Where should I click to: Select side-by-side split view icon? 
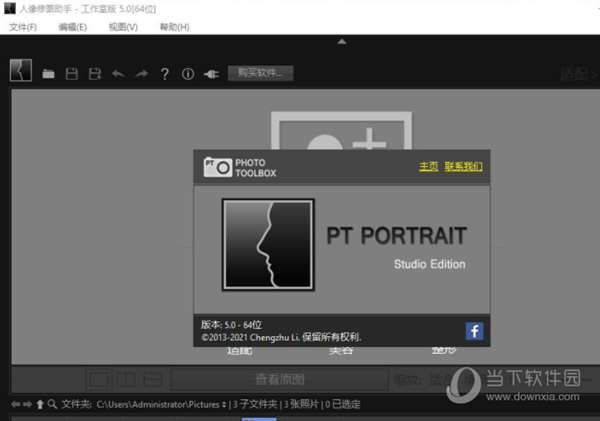126,380
